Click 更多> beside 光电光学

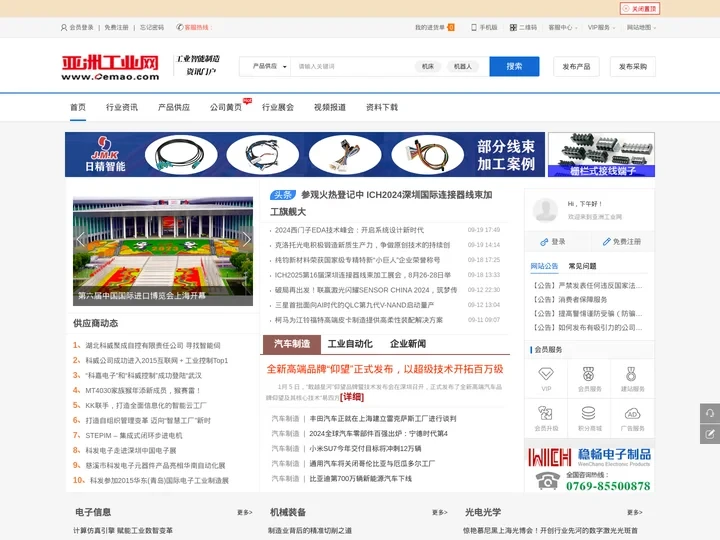pos(635,512)
